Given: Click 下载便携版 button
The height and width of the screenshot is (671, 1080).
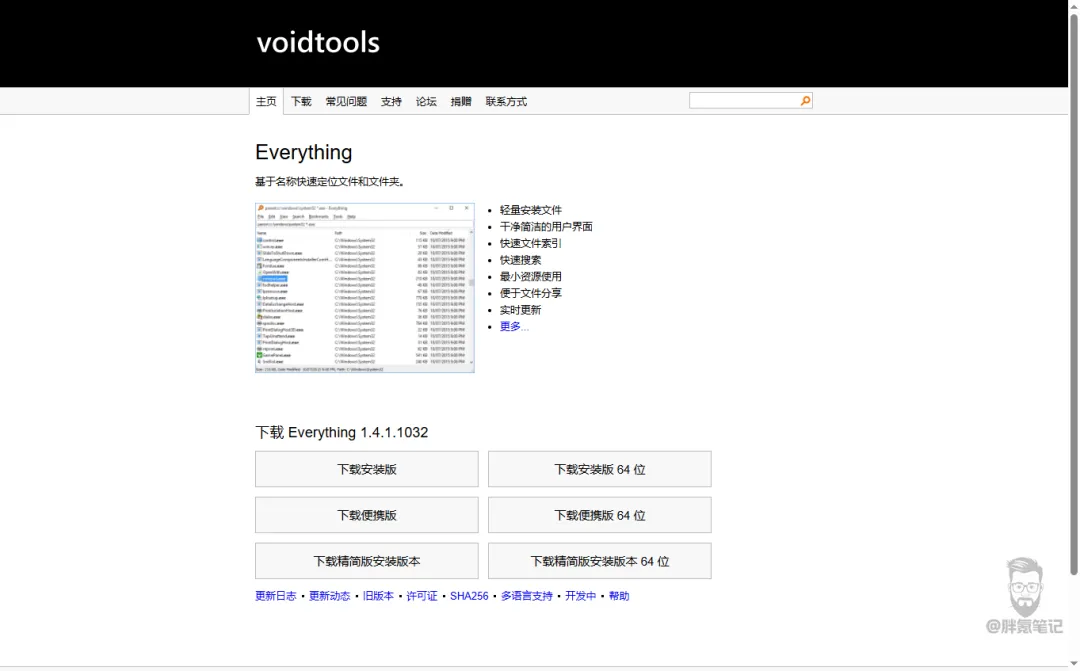Looking at the screenshot, I should pos(366,515).
